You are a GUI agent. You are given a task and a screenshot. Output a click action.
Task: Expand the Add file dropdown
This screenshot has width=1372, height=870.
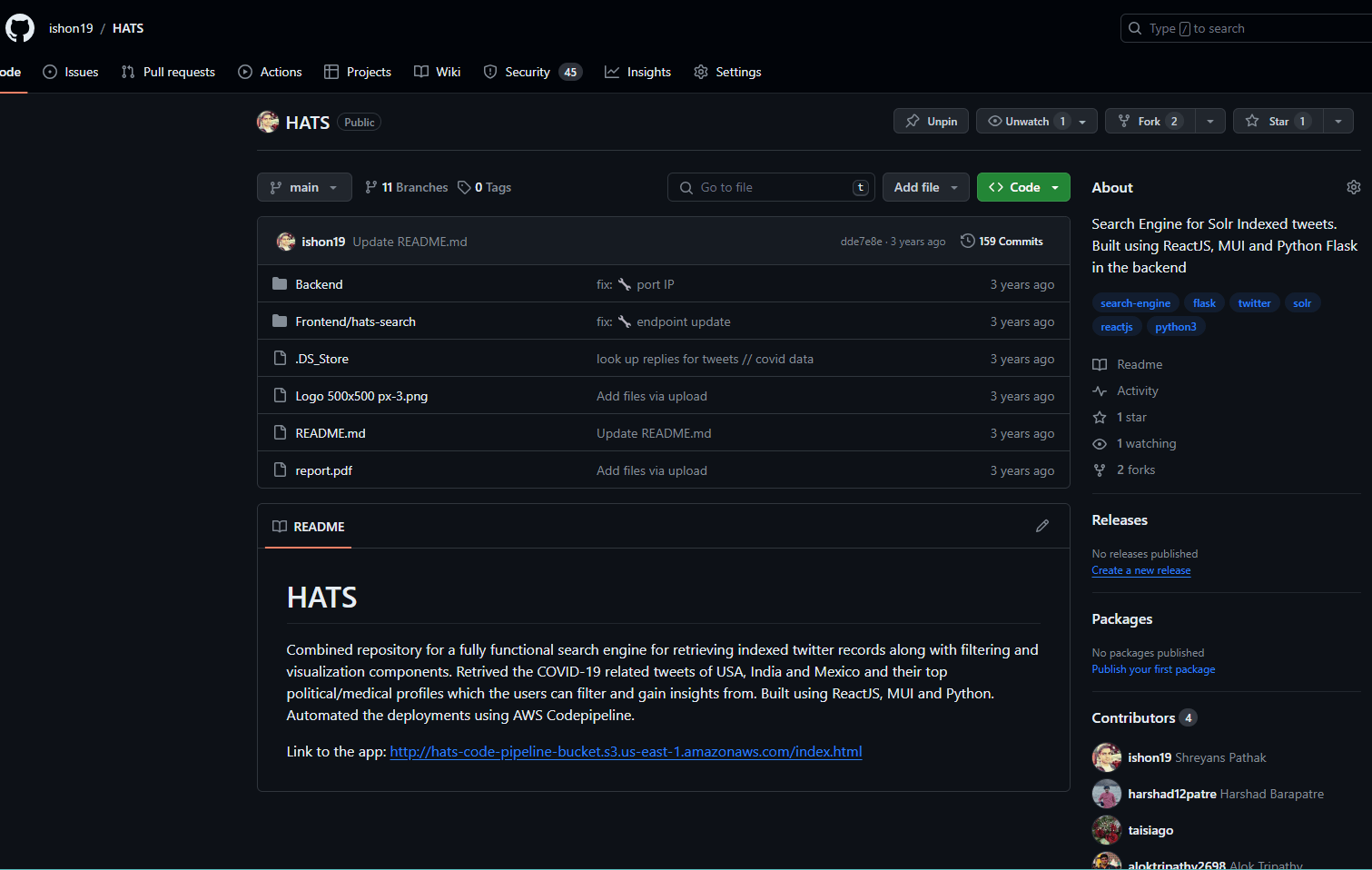(925, 187)
